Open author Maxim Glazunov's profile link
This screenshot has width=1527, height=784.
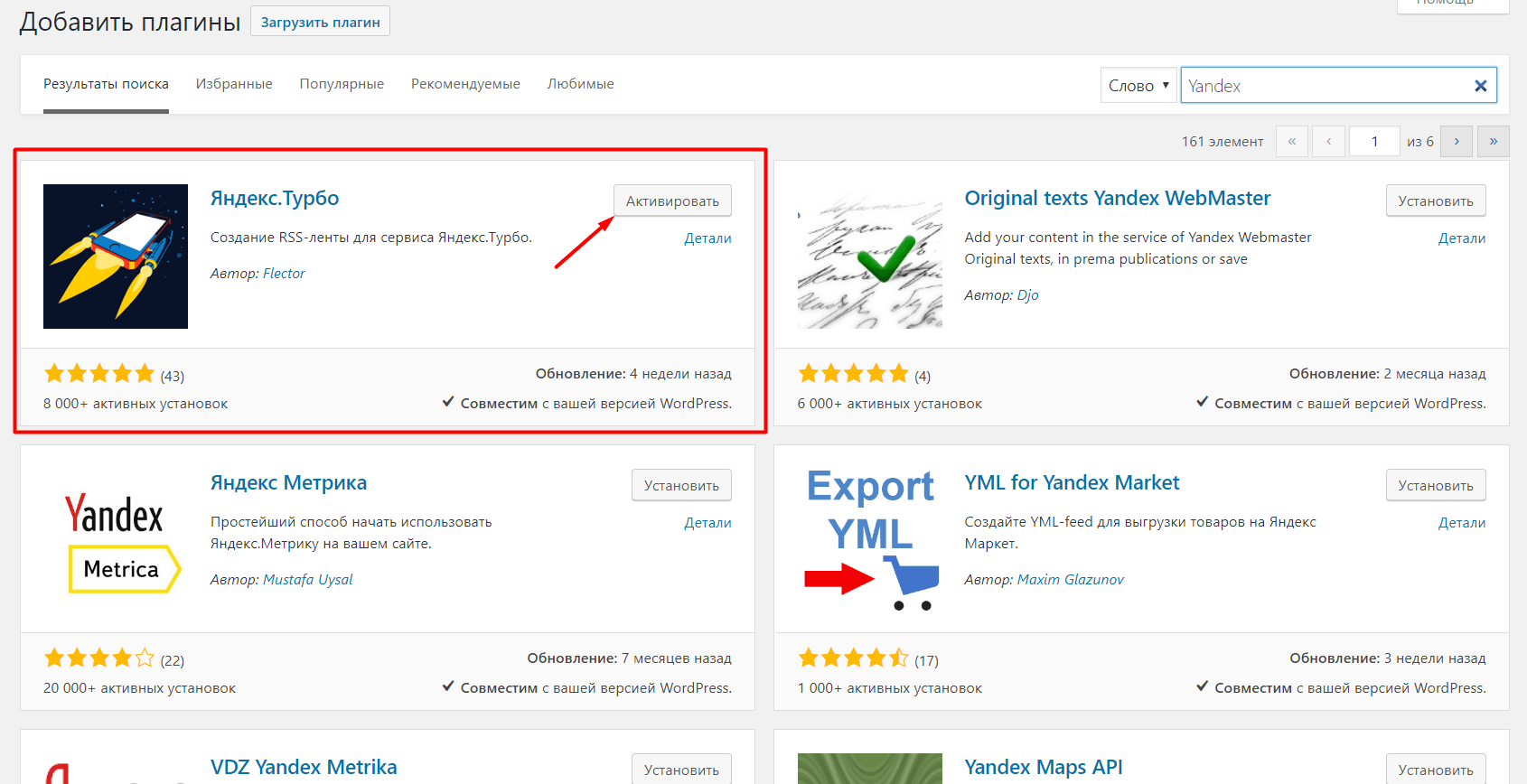point(1070,580)
